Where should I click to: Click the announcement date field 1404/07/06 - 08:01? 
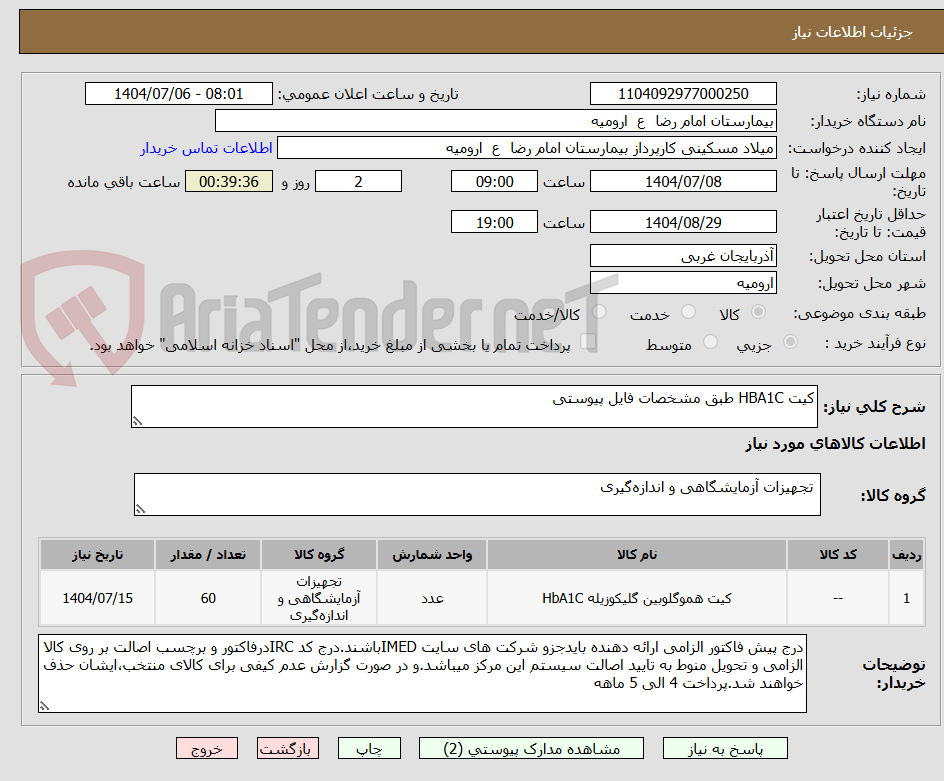coord(179,94)
